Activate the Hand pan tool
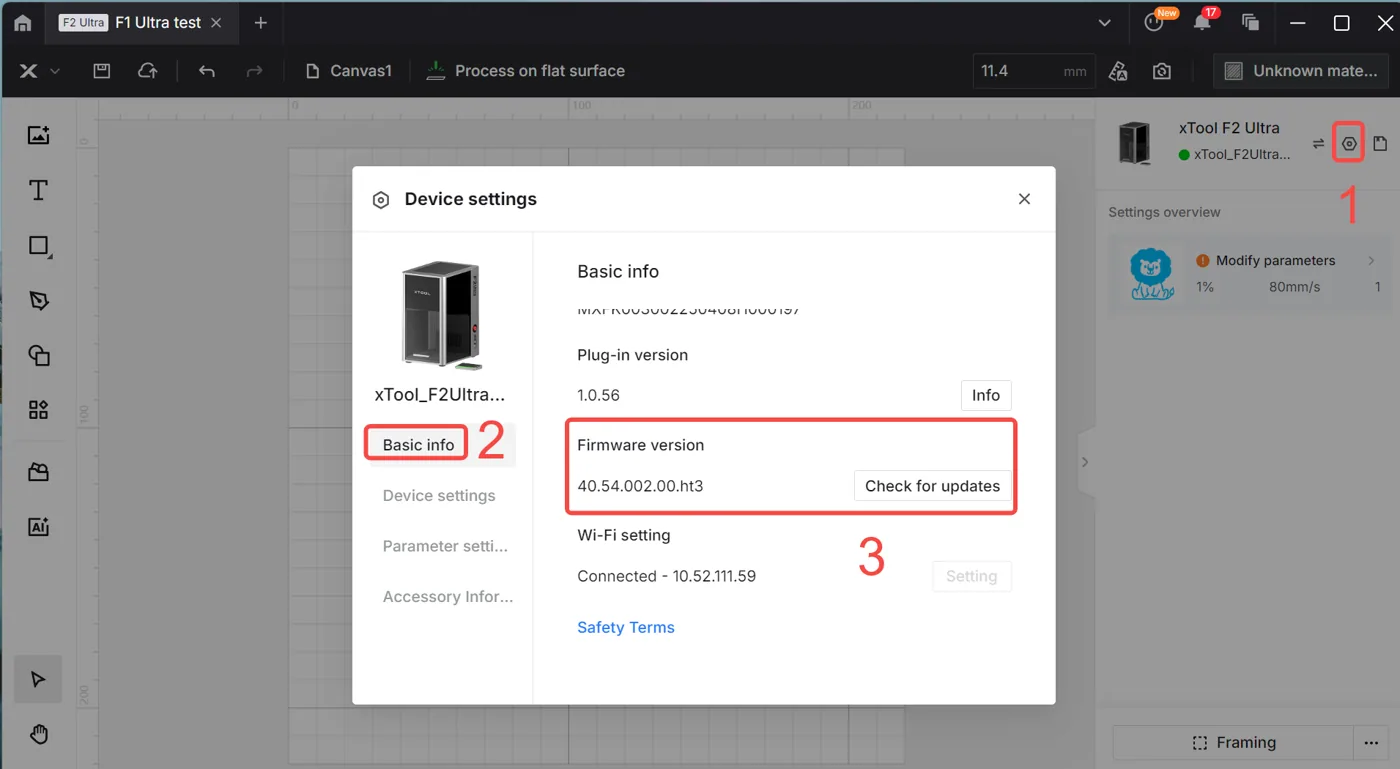Viewport: 1400px width, 769px height. click(39, 735)
